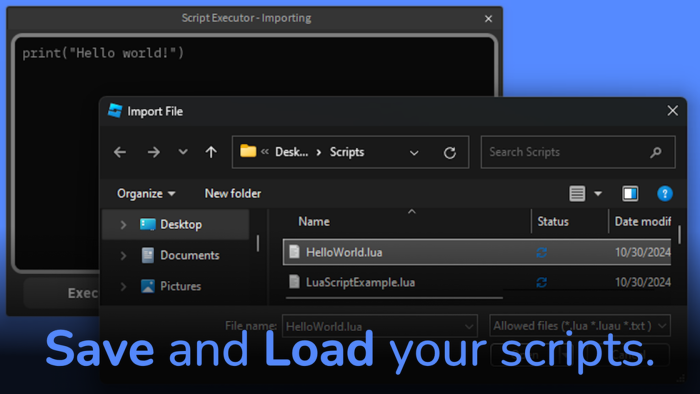Go back in Import File dialog

tap(120, 152)
